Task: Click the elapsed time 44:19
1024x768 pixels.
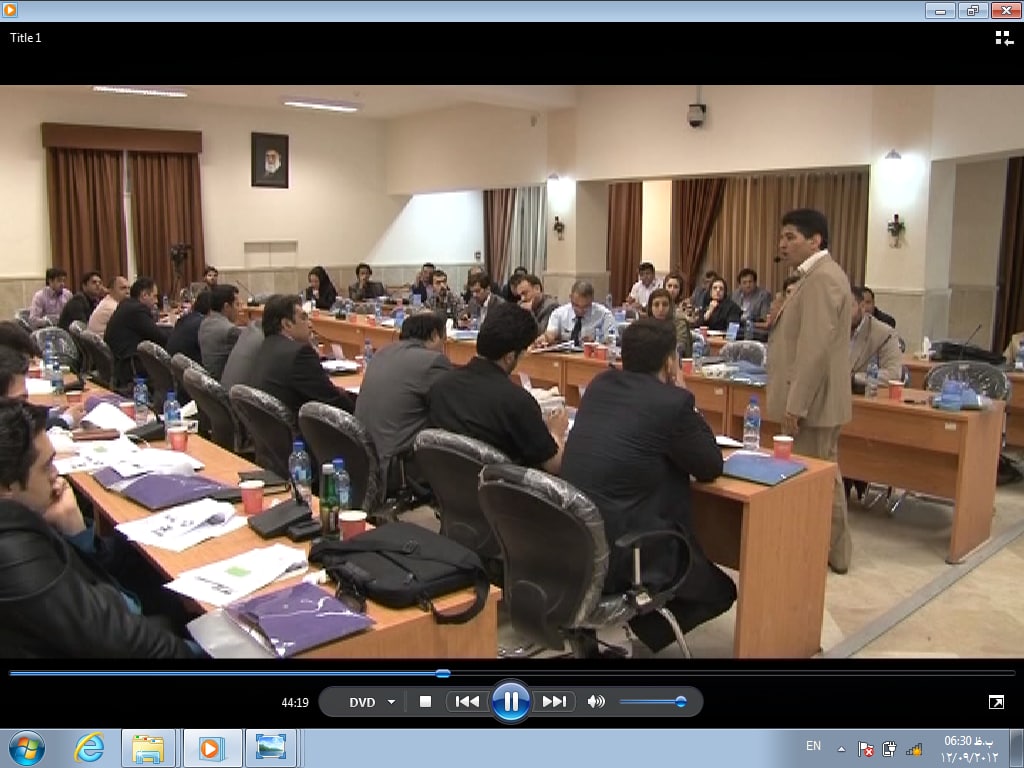Action: (295, 703)
